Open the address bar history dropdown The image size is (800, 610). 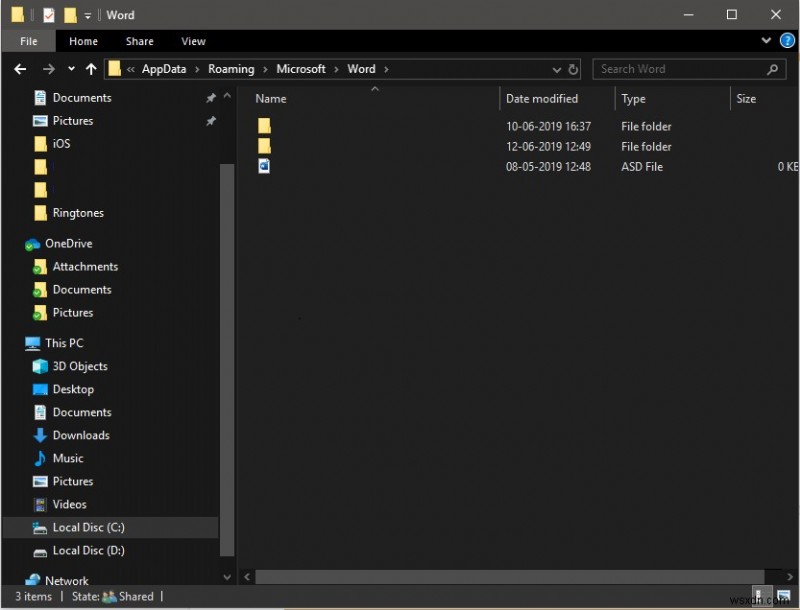tap(556, 68)
